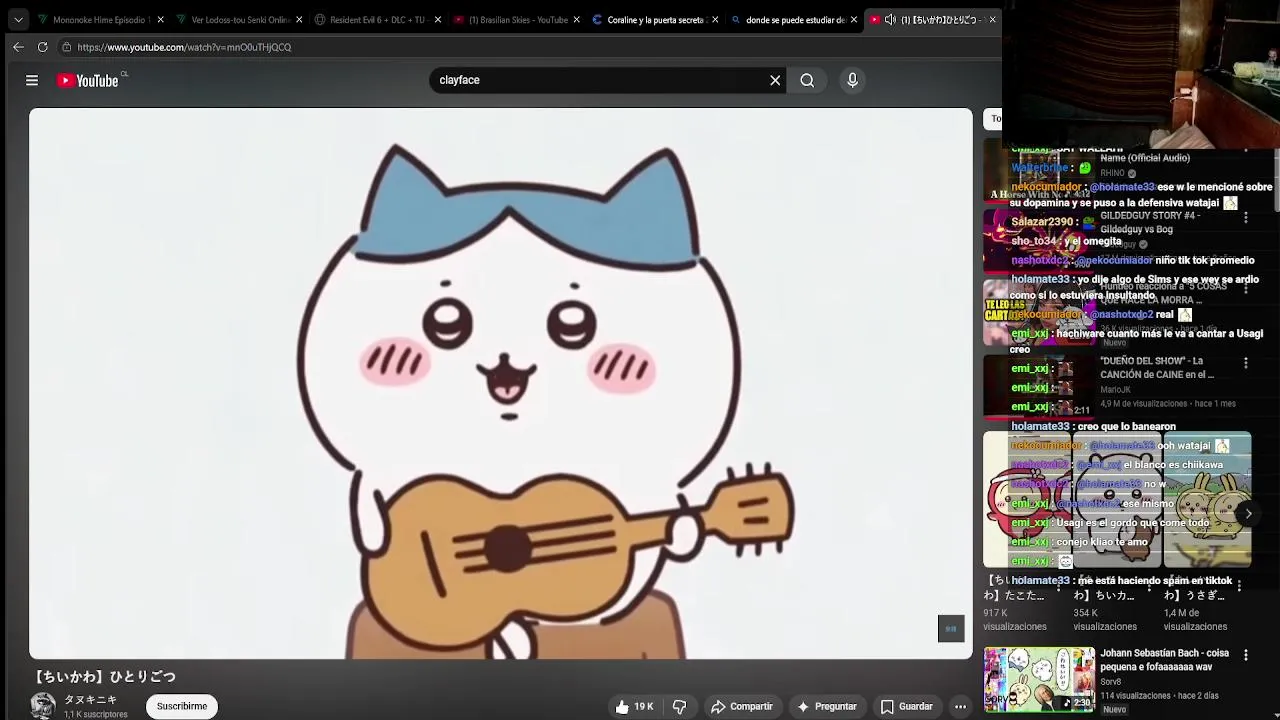This screenshot has height=720, width=1280.
Task: Start voice search with microphone icon
Action: pyautogui.click(x=852, y=80)
